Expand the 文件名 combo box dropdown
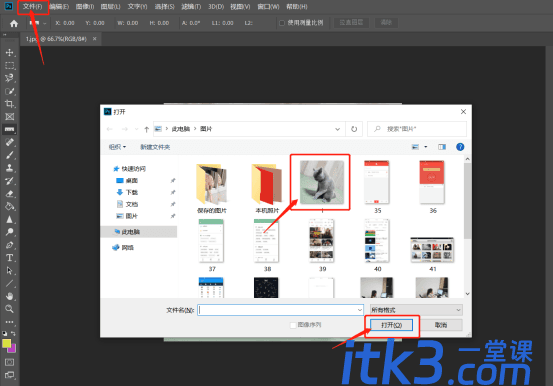The height and width of the screenshot is (386, 553). tap(359, 310)
